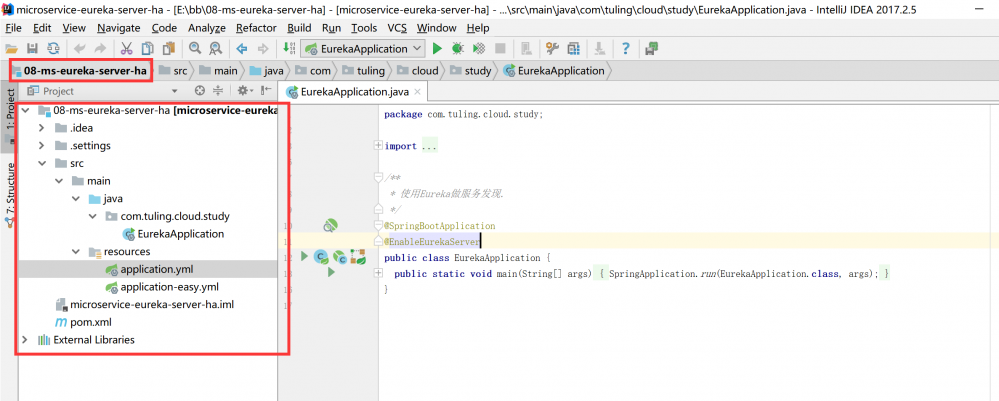Click the Run with Coverage icon
Image resolution: width=999 pixels, height=401 pixels.
tap(479, 48)
